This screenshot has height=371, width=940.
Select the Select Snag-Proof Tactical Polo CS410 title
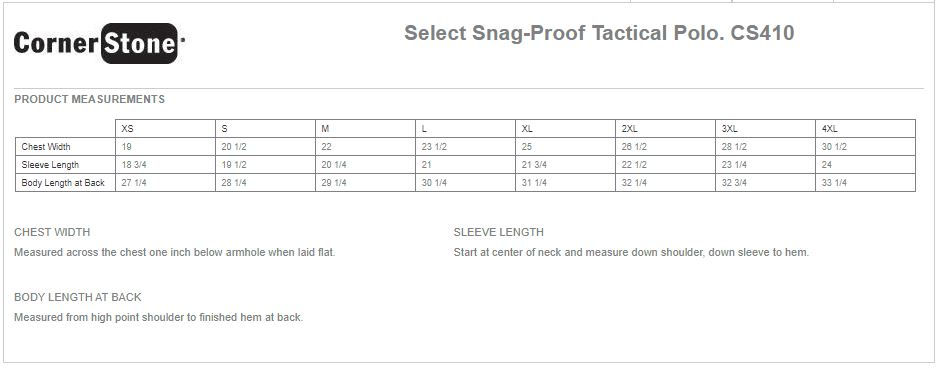[599, 33]
